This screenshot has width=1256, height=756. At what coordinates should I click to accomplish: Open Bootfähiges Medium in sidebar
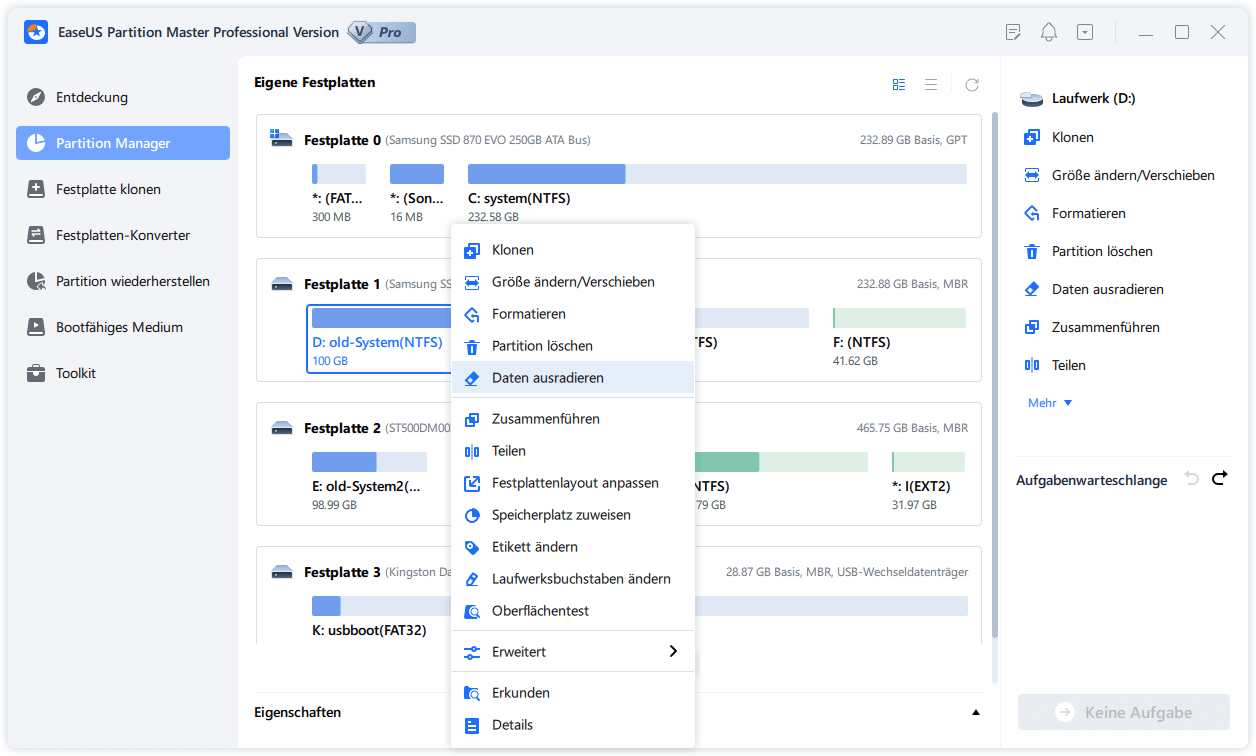[x=123, y=327]
